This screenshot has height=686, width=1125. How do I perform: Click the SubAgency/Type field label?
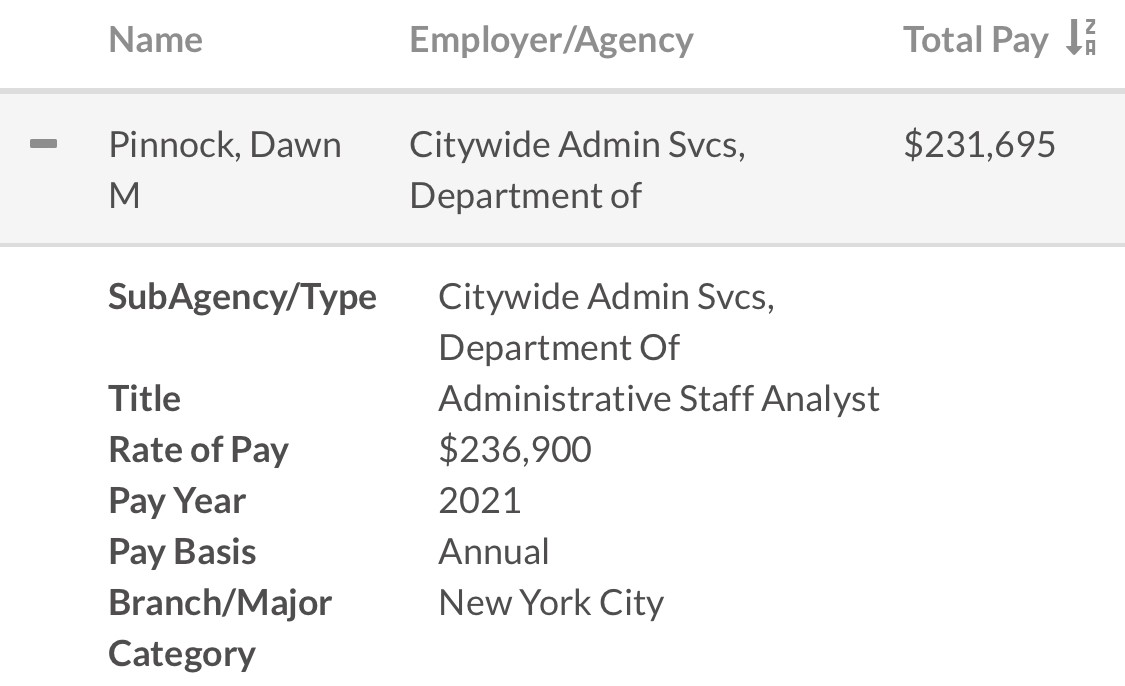tap(242, 297)
